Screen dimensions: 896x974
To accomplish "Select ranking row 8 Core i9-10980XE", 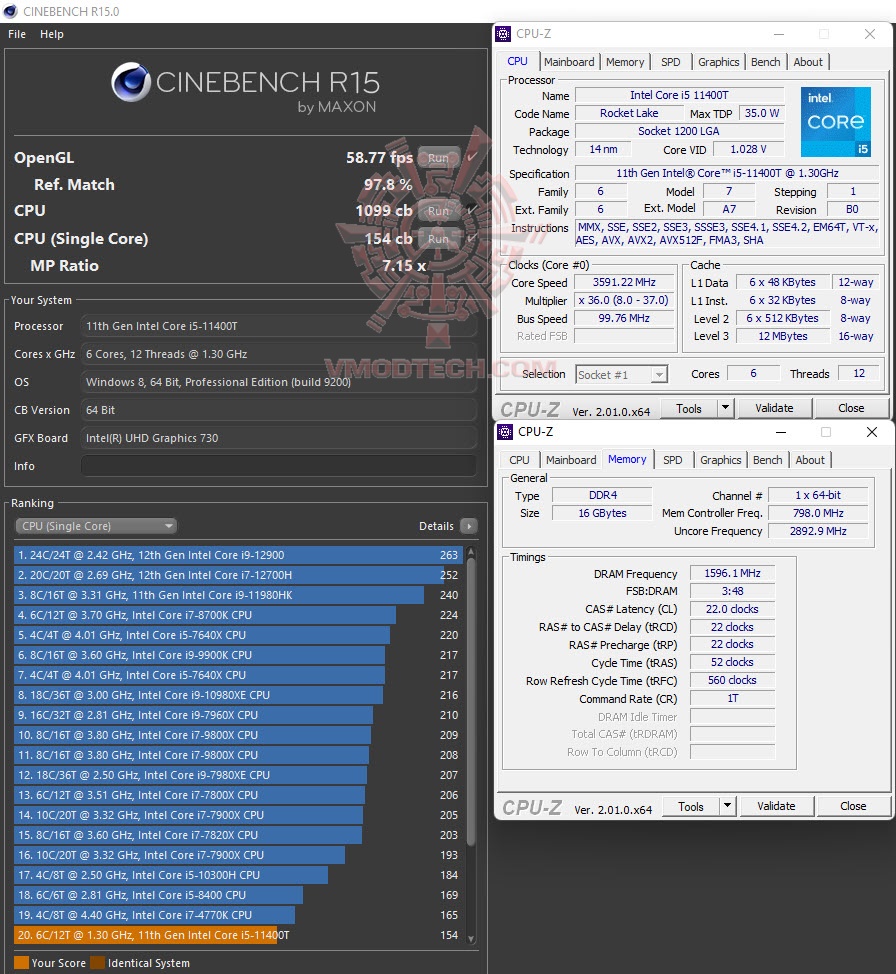I will (237, 695).
